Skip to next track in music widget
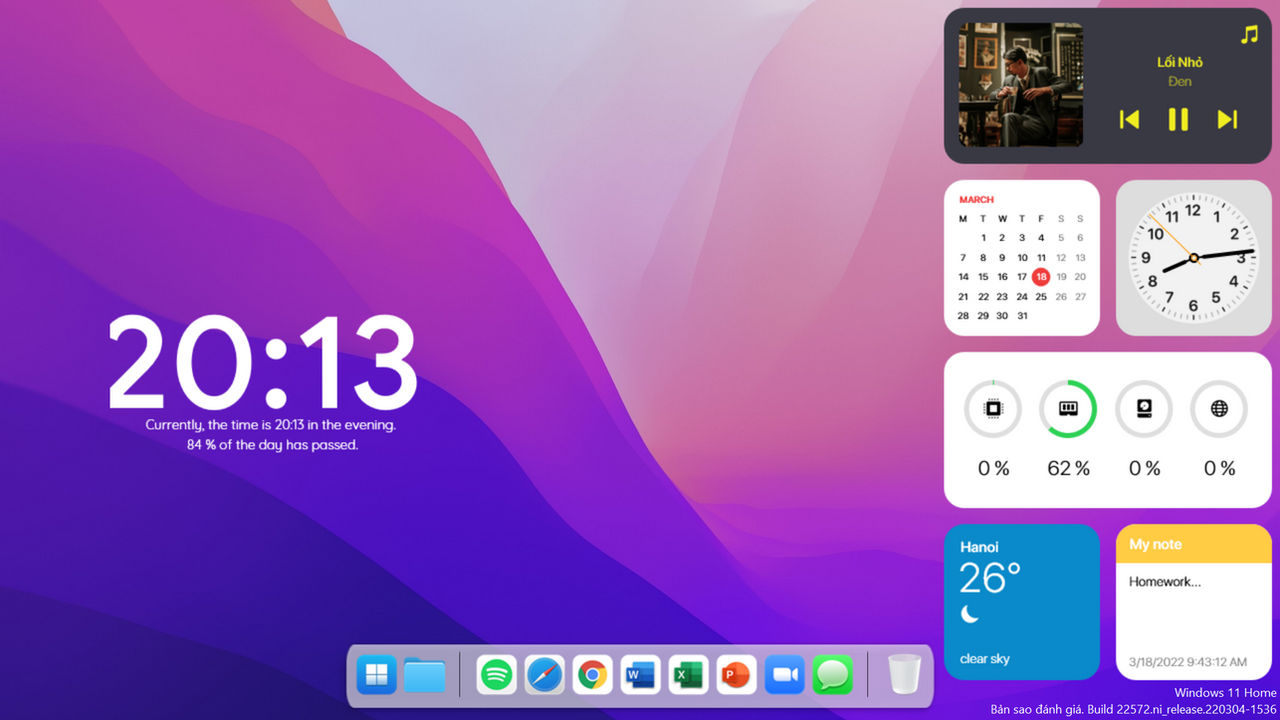 pyautogui.click(x=1227, y=120)
